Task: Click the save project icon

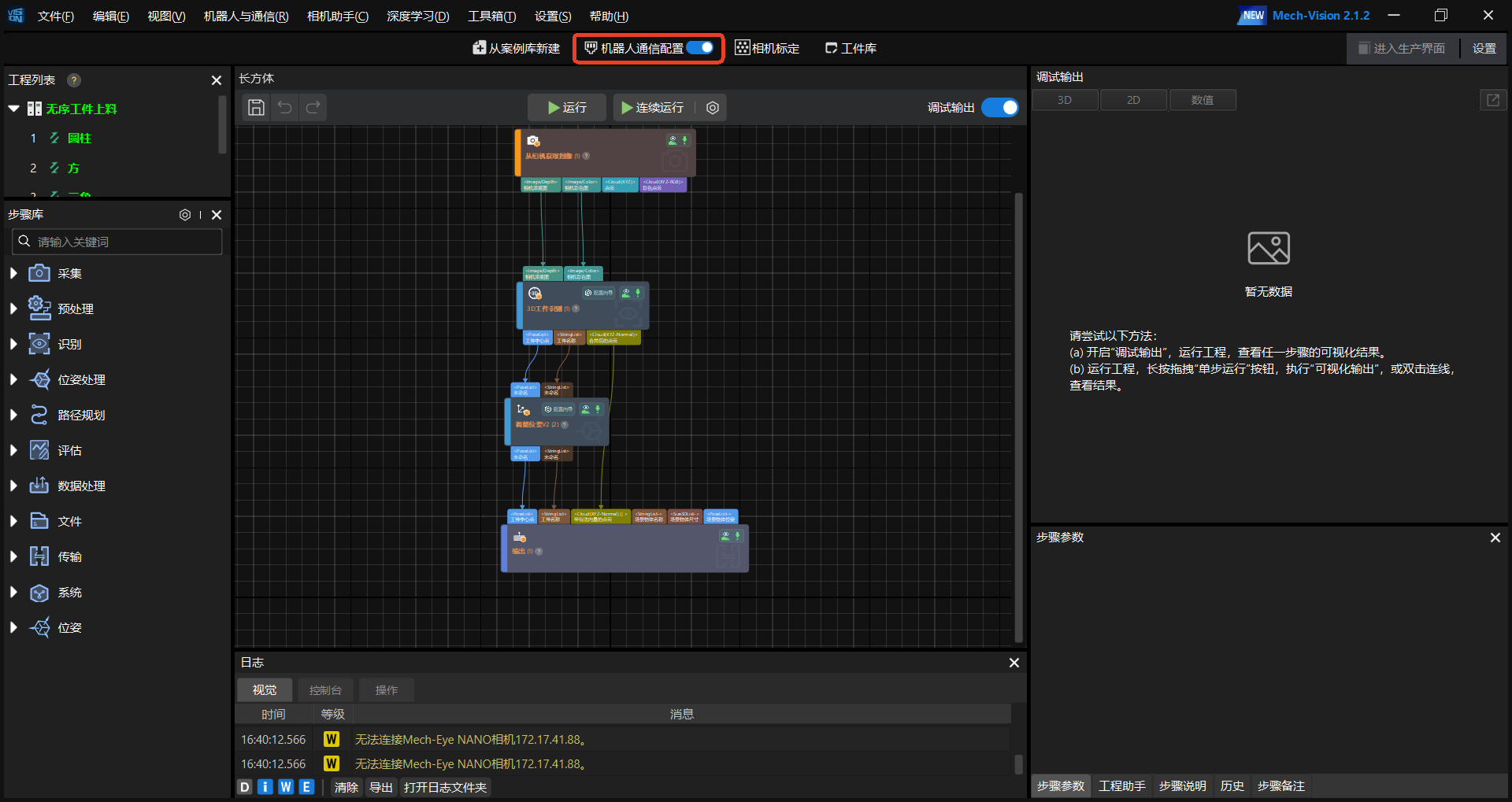Action: (x=256, y=108)
